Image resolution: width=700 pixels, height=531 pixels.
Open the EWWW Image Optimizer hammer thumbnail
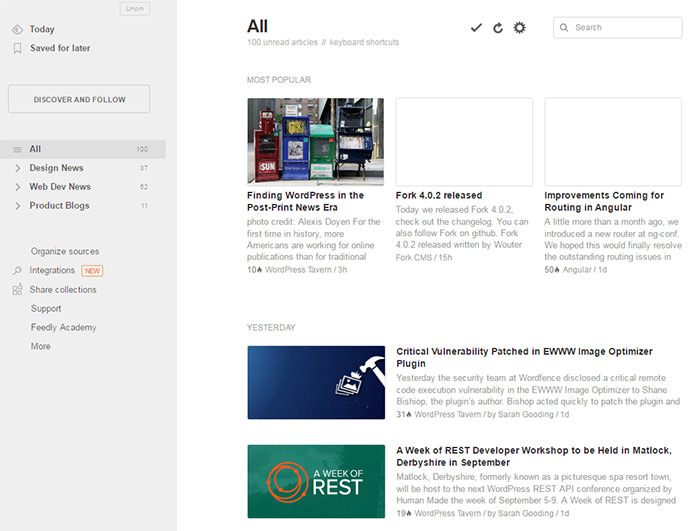pyautogui.click(x=316, y=382)
